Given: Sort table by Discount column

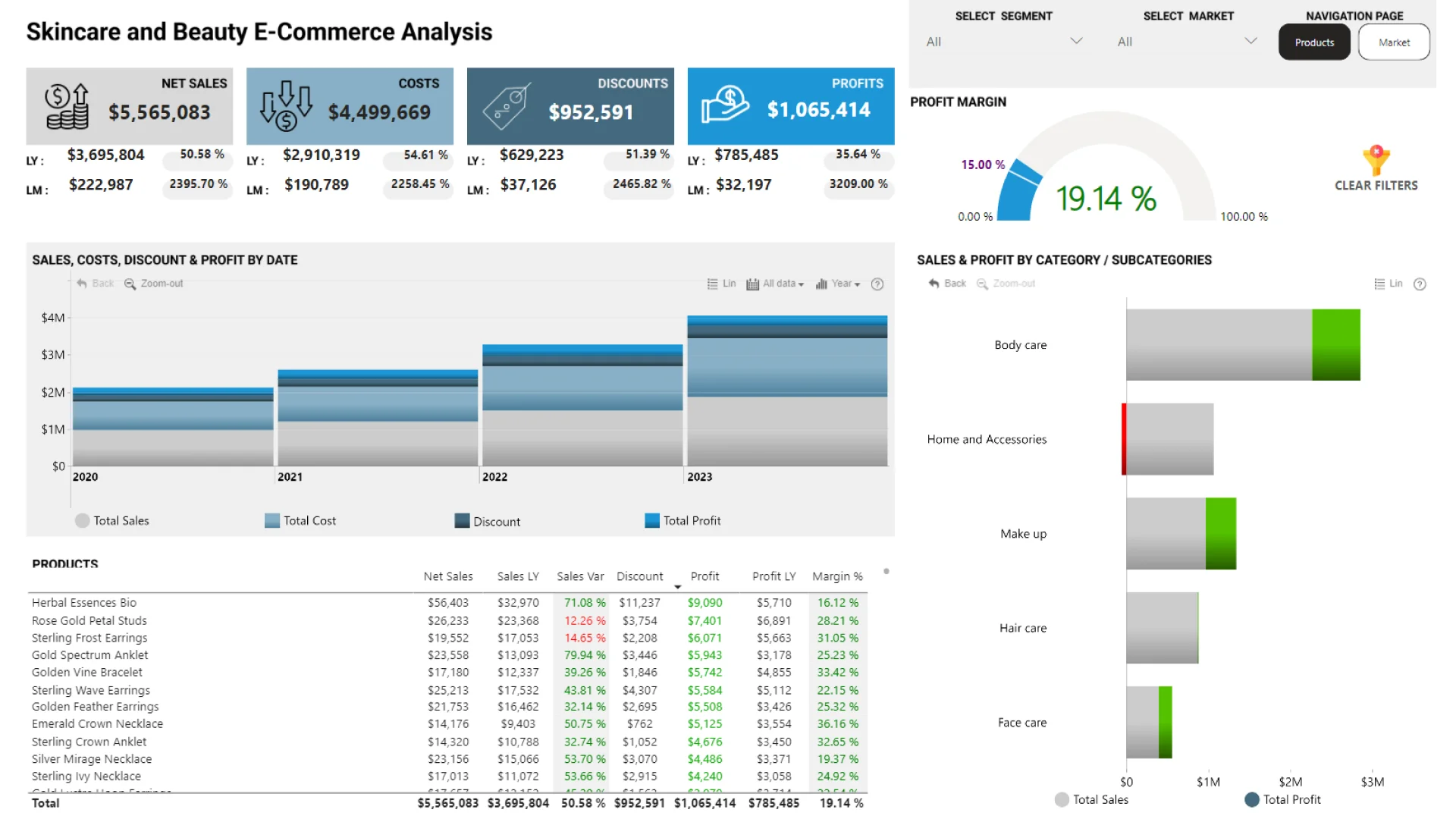Looking at the screenshot, I should pyautogui.click(x=639, y=577).
